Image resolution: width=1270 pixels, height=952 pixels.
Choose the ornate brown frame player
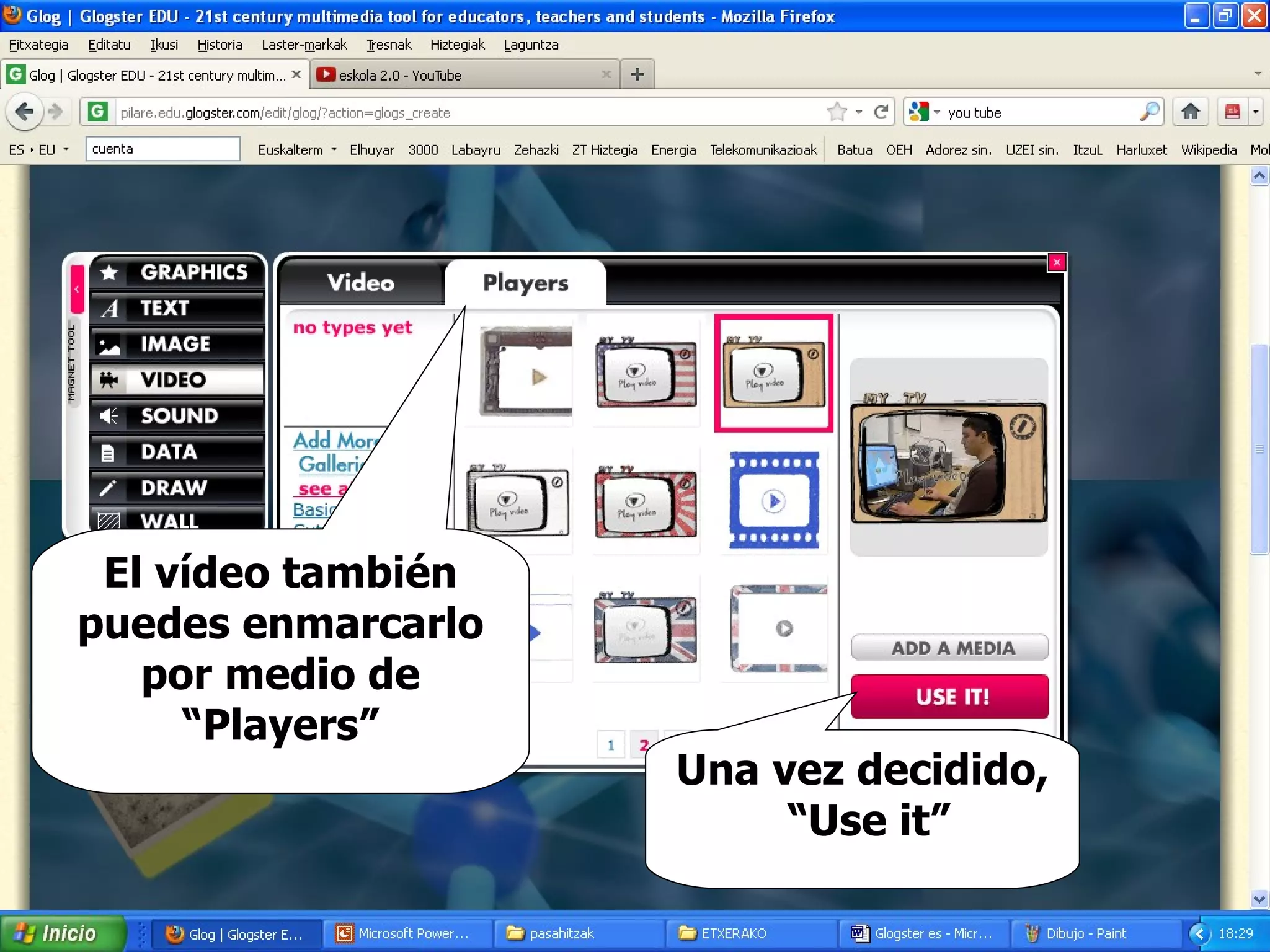tap(526, 371)
